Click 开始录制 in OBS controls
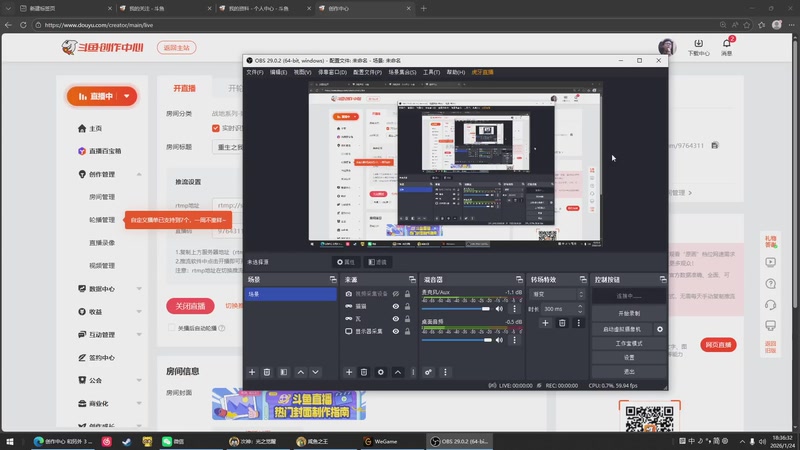The width and height of the screenshot is (800, 450). (x=629, y=313)
